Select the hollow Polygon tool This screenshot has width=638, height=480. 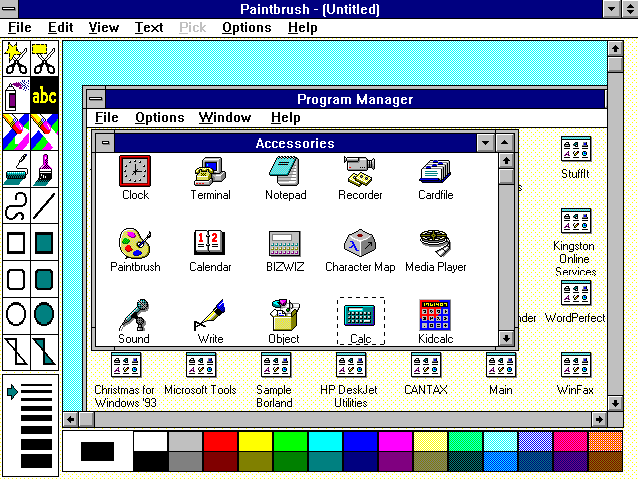coord(16,351)
